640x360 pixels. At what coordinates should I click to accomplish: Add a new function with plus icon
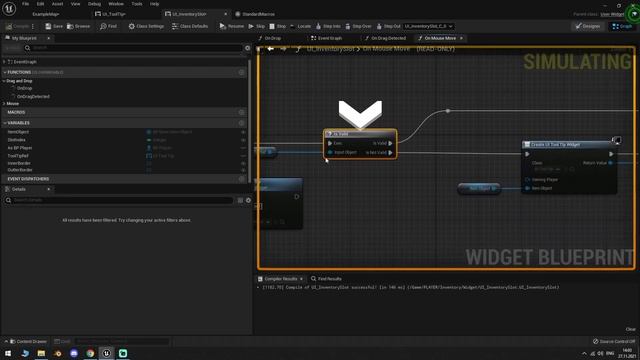tap(242, 72)
